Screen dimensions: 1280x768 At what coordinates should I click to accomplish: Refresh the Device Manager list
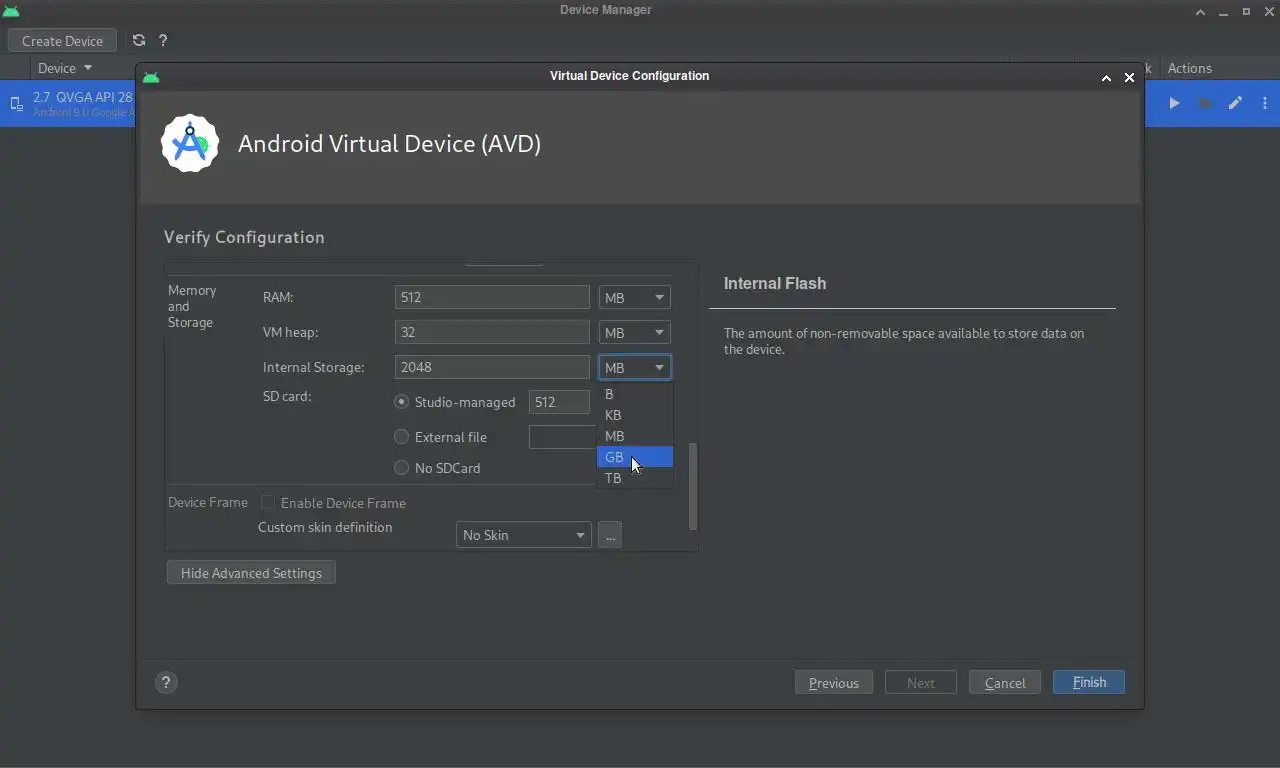click(139, 40)
